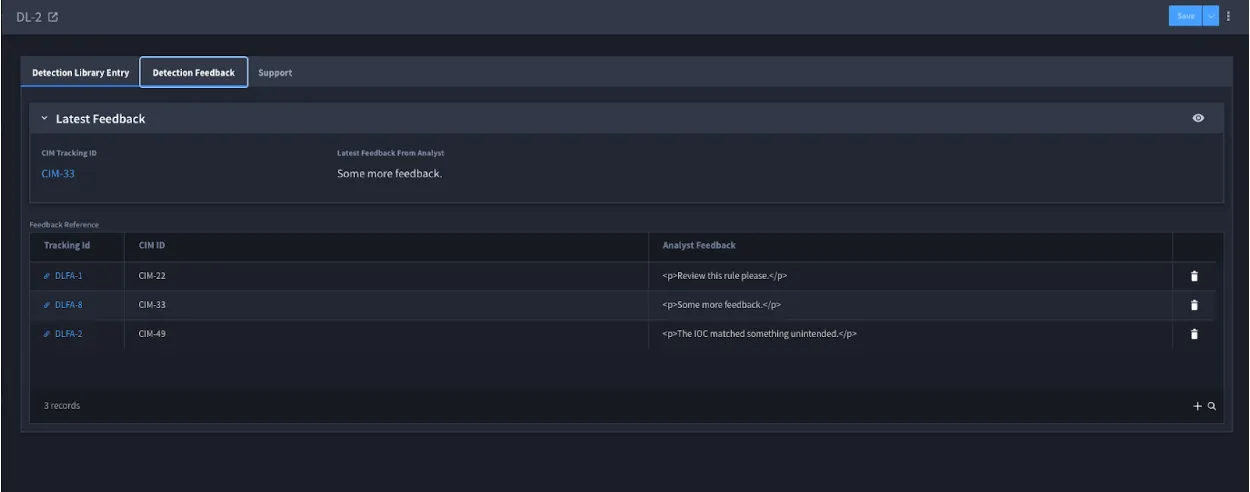Add a new feedback record with plus icon
Screen dimensions: 1250x492
[1198, 406]
